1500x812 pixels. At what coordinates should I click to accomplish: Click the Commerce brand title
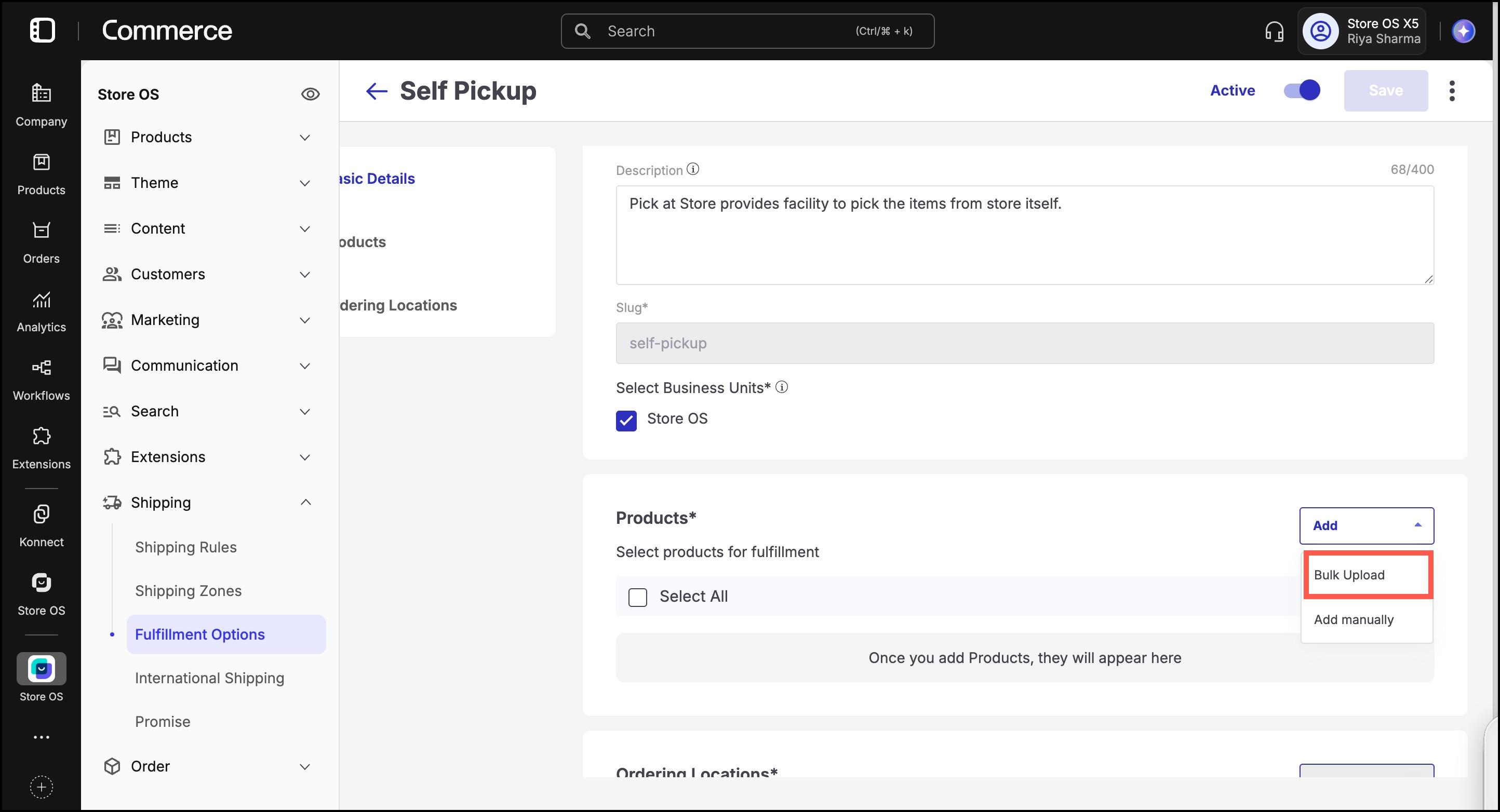pyautogui.click(x=167, y=30)
